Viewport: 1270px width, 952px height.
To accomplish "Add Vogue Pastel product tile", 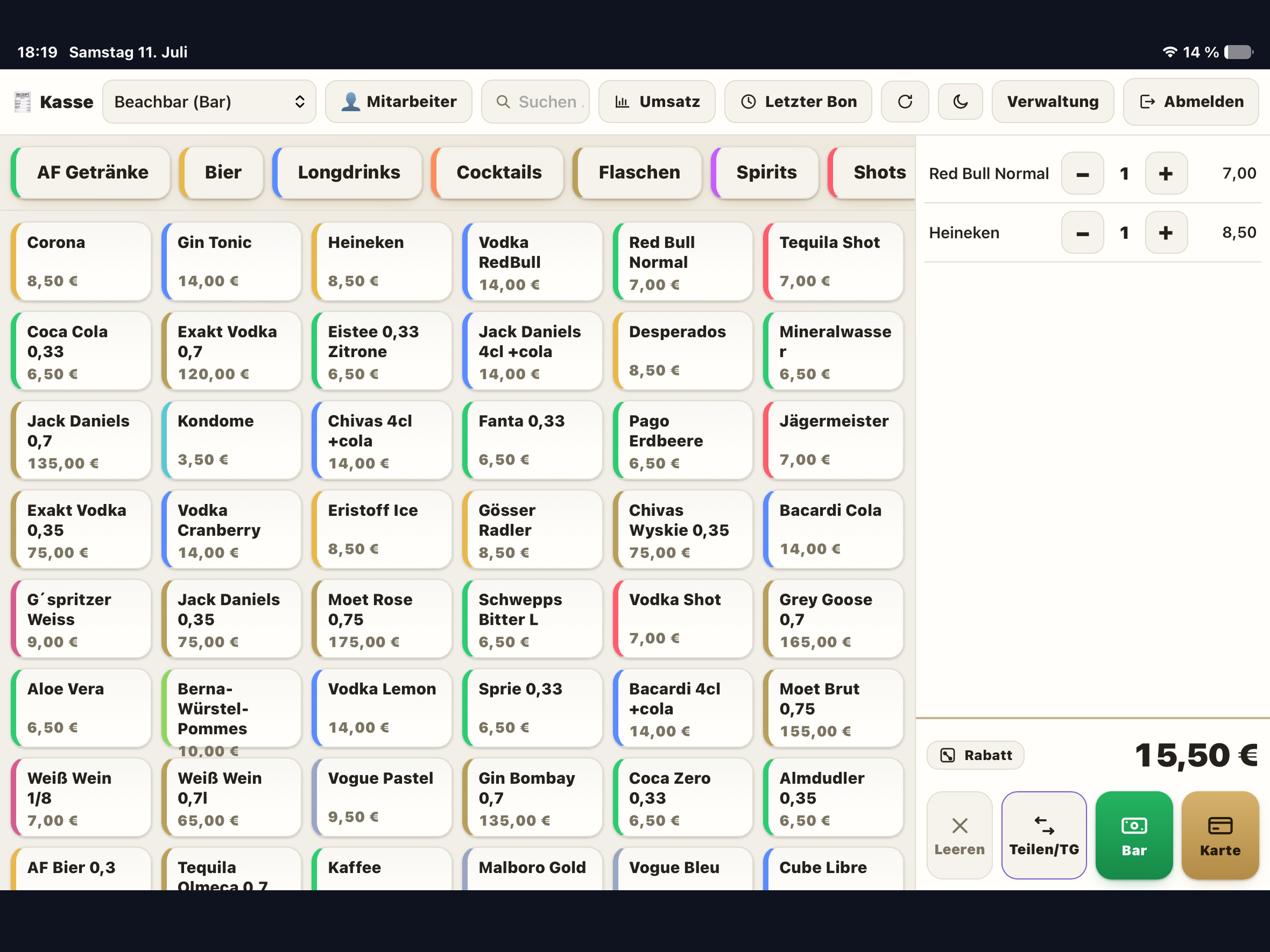I will 382,797.
